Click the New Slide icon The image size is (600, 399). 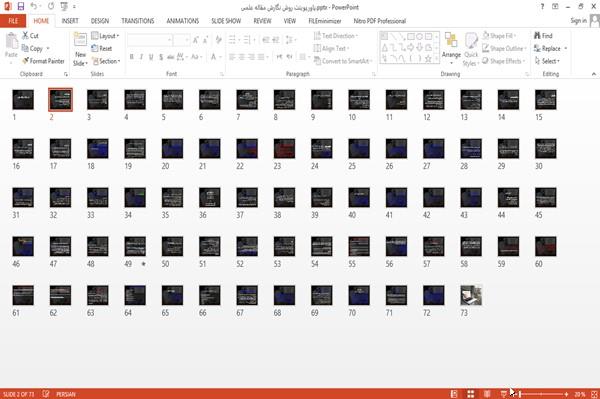(80, 40)
